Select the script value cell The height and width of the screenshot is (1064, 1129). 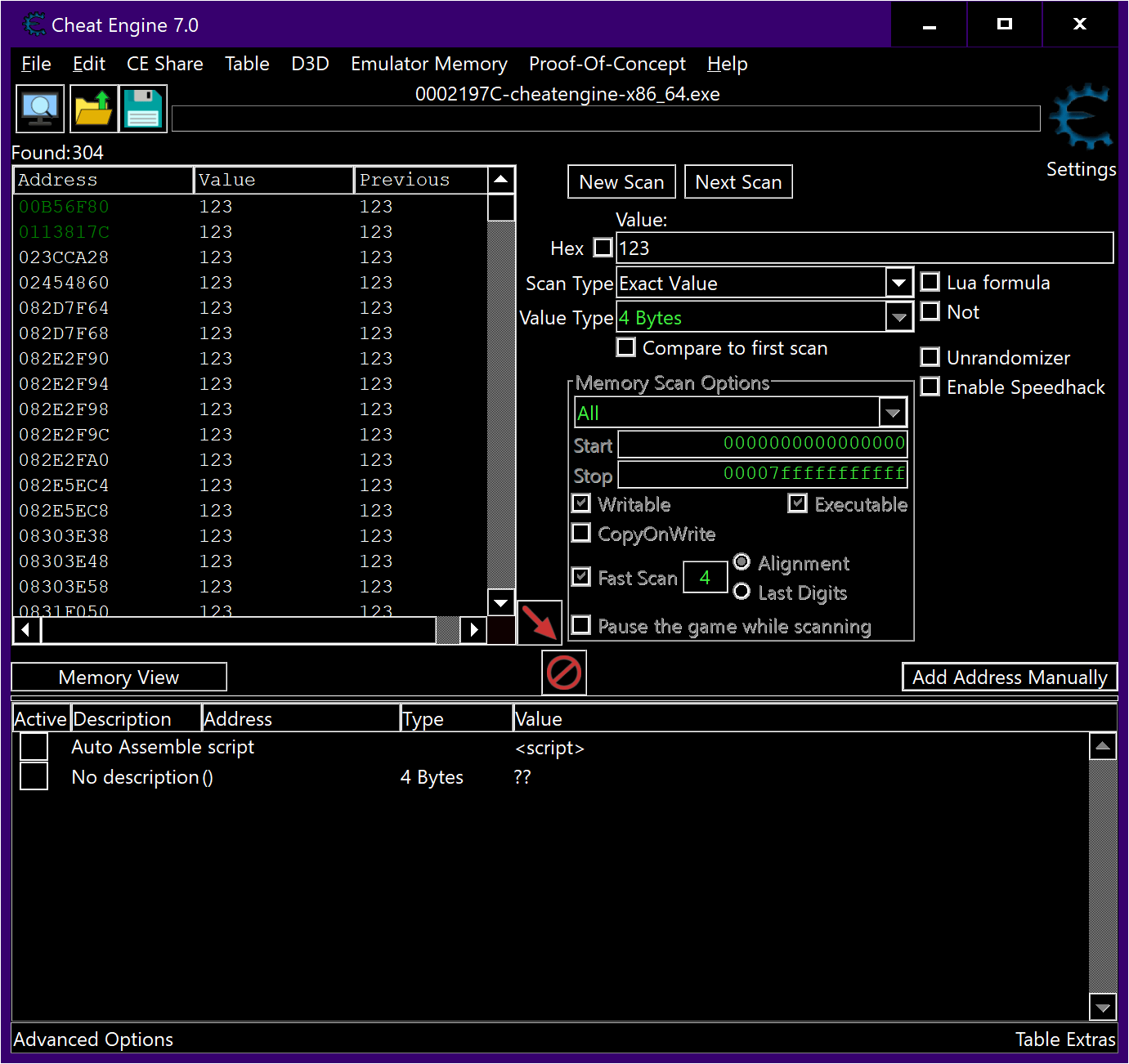tap(549, 748)
